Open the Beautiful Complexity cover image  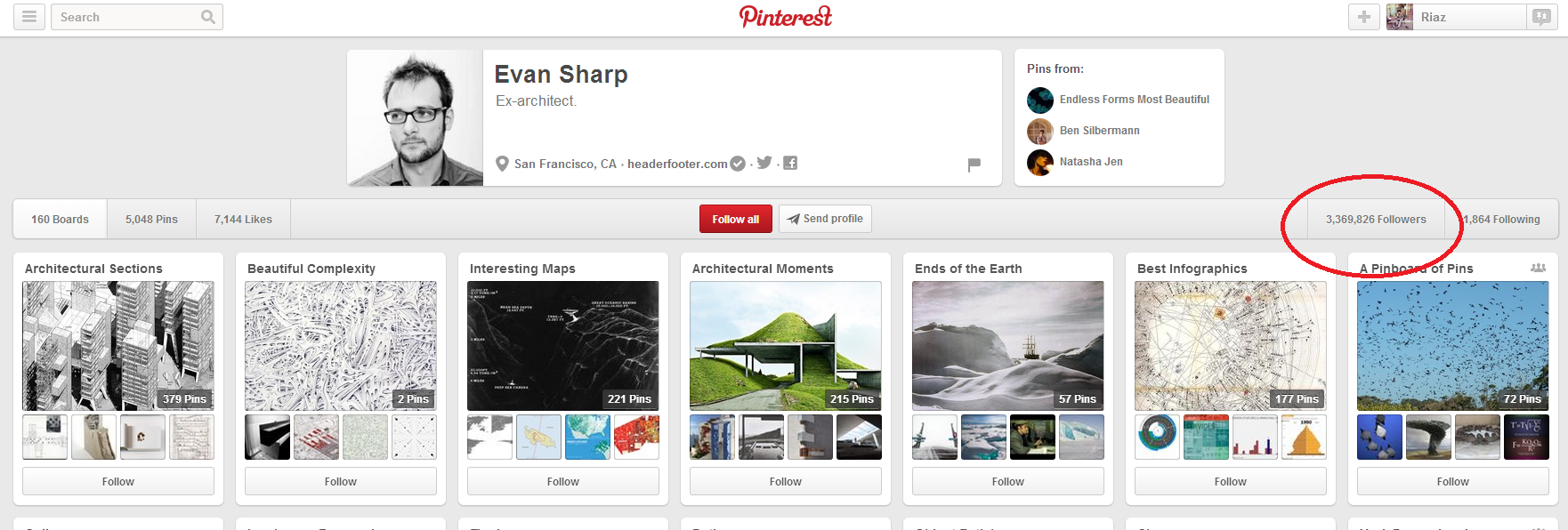(x=341, y=346)
